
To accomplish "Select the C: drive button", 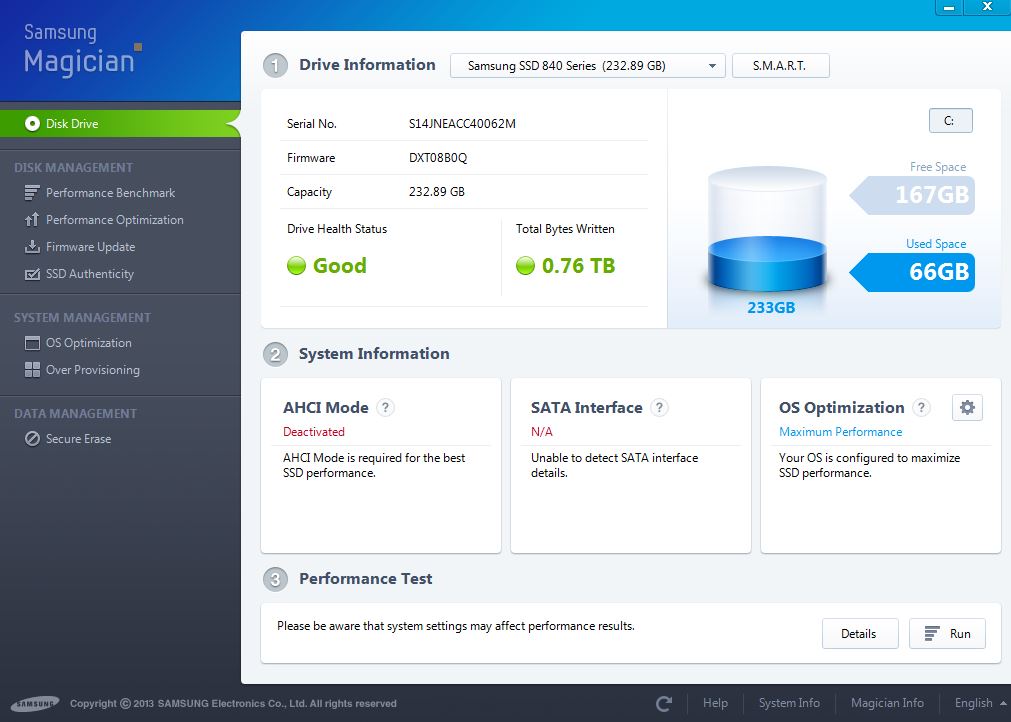I will (x=950, y=121).
